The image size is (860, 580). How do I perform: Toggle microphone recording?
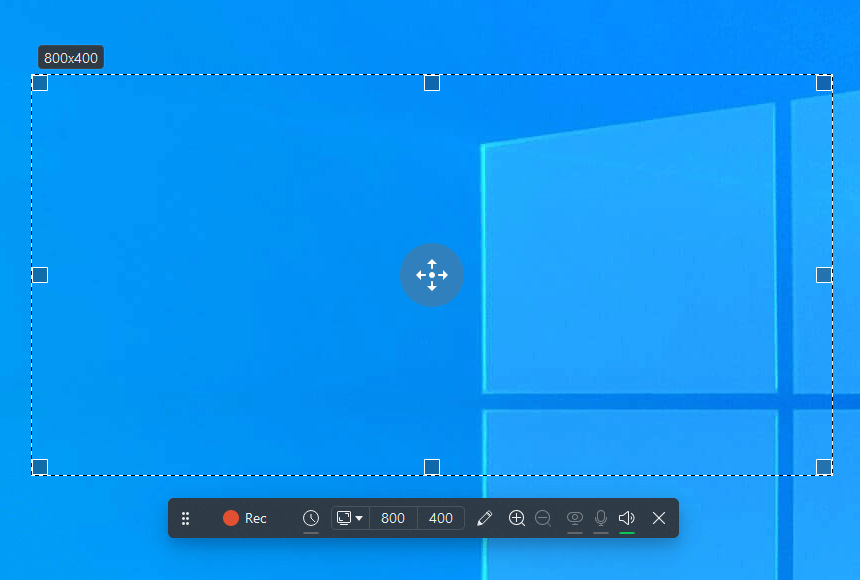pyautogui.click(x=601, y=518)
